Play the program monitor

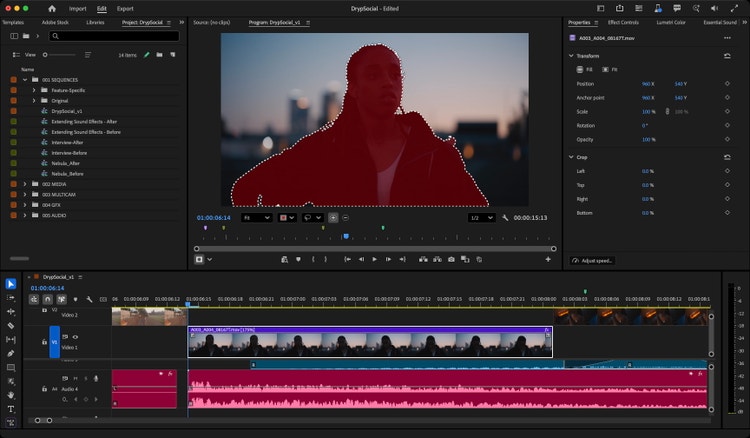(x=375, y=259)
